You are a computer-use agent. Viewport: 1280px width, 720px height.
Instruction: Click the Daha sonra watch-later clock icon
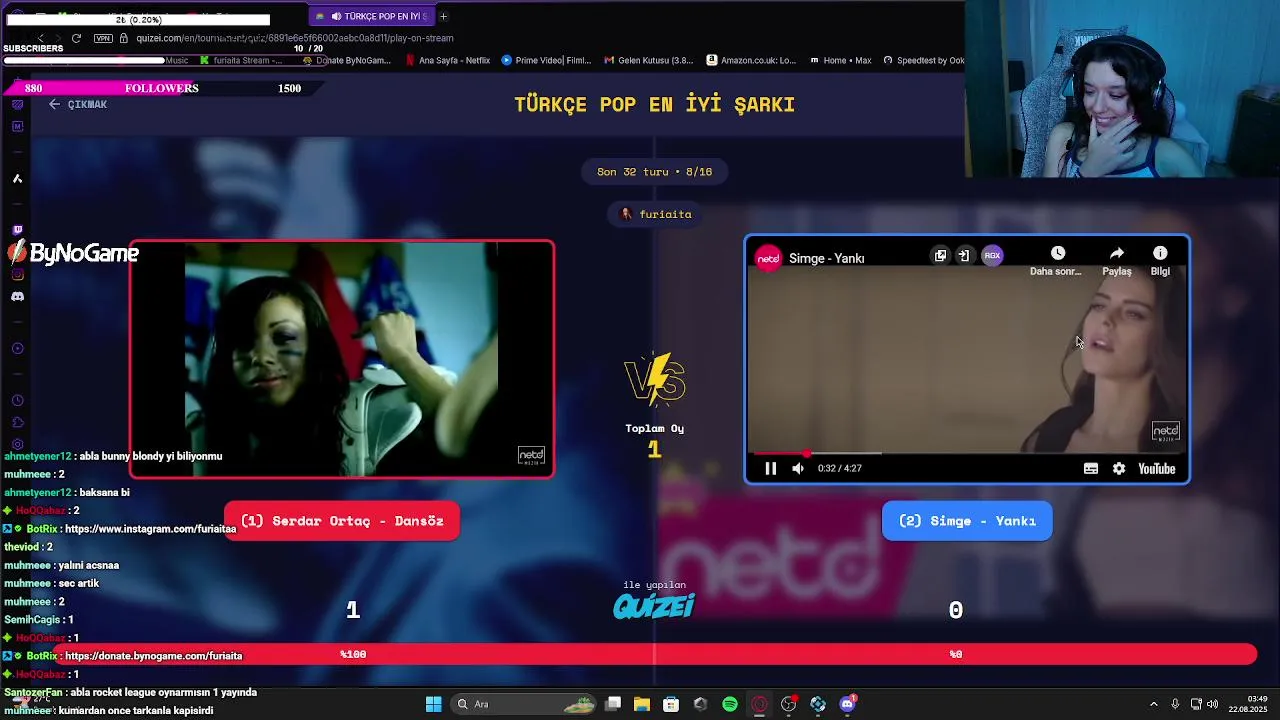pyautogui.click(x=1058, y=253)
